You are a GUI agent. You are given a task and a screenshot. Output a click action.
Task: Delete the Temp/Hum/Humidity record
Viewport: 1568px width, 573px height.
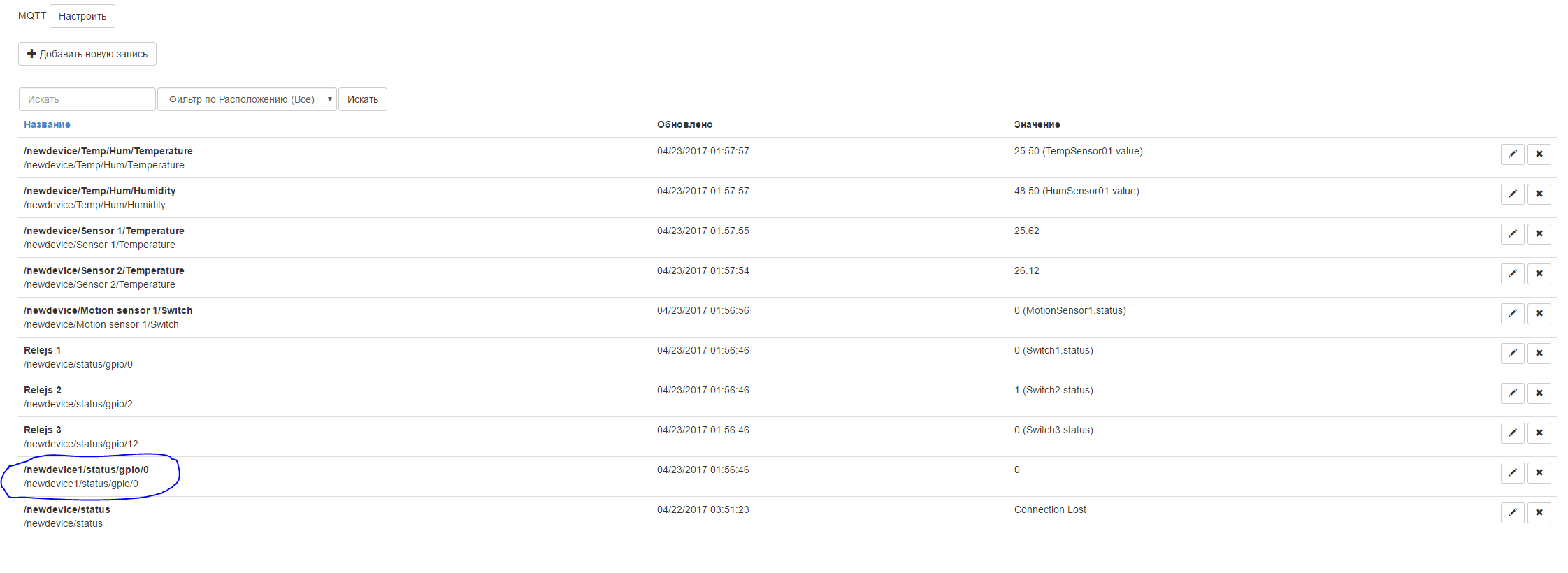click(x=1539, y=194)
